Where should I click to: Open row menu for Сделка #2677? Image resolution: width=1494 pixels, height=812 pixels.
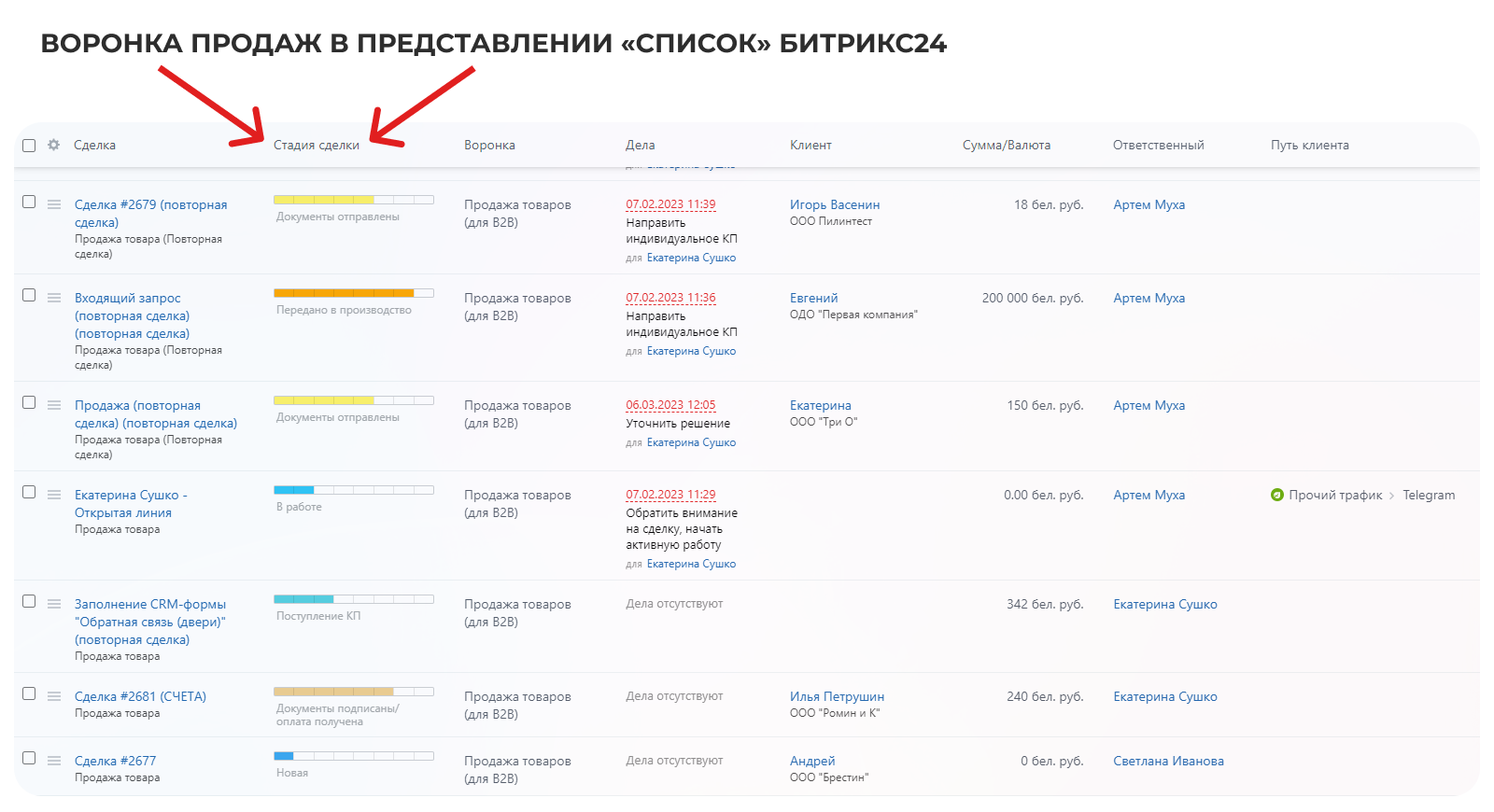(54, 761)
